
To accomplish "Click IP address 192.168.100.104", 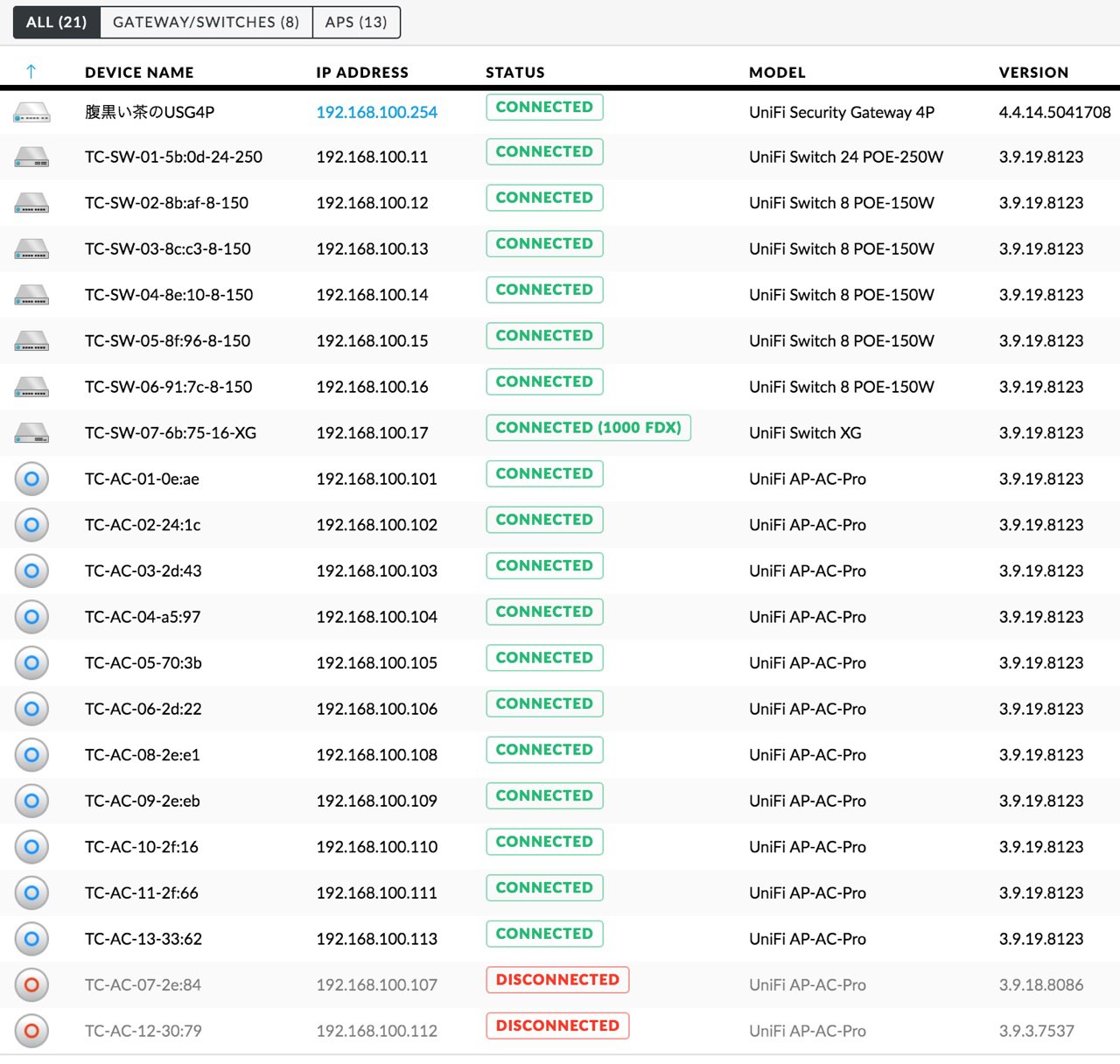I will click(376, 617).
